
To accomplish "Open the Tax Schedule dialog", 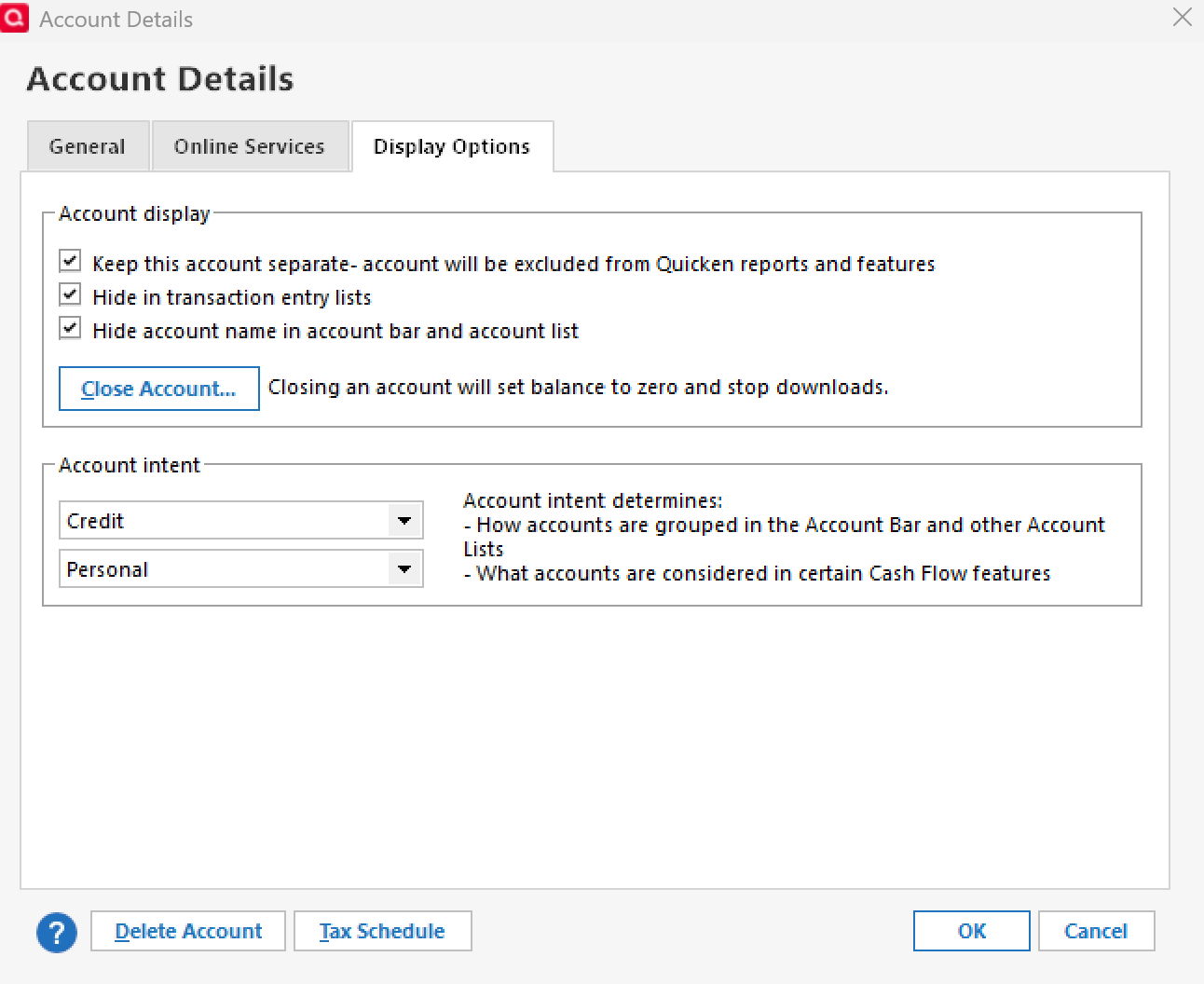I will coord(382,932).
